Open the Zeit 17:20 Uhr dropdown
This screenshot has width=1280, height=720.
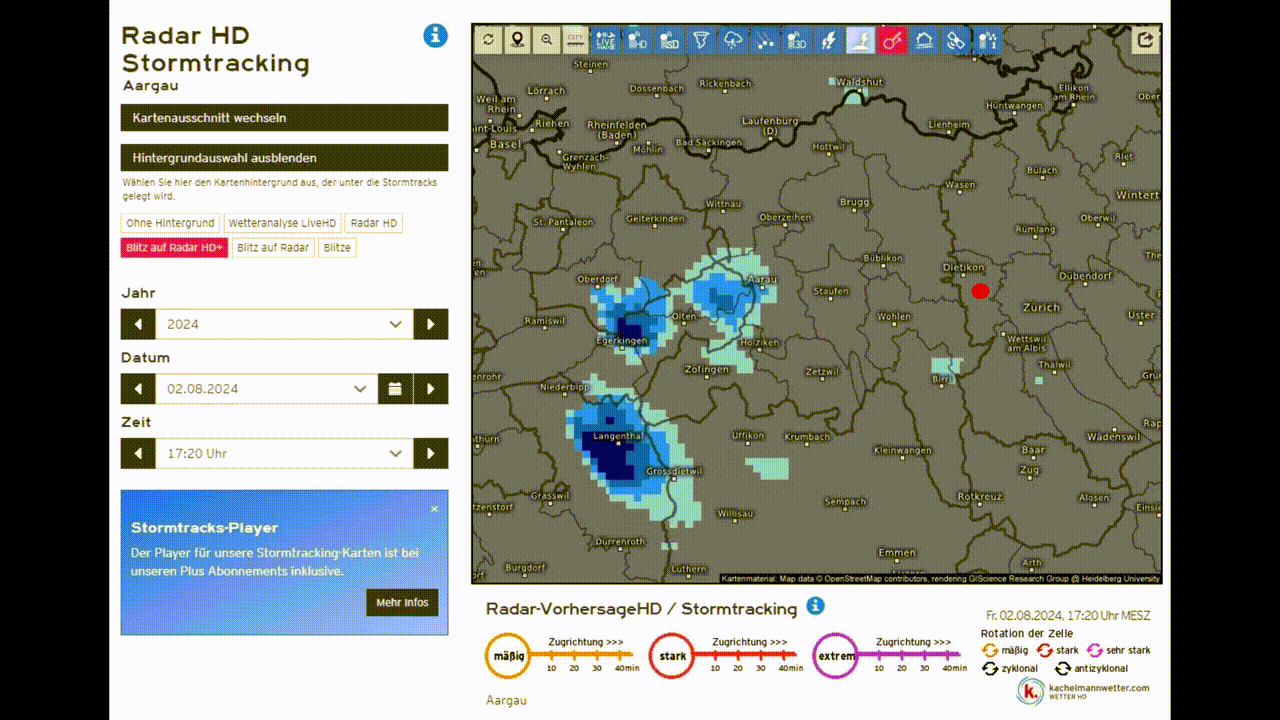(284, 453)
